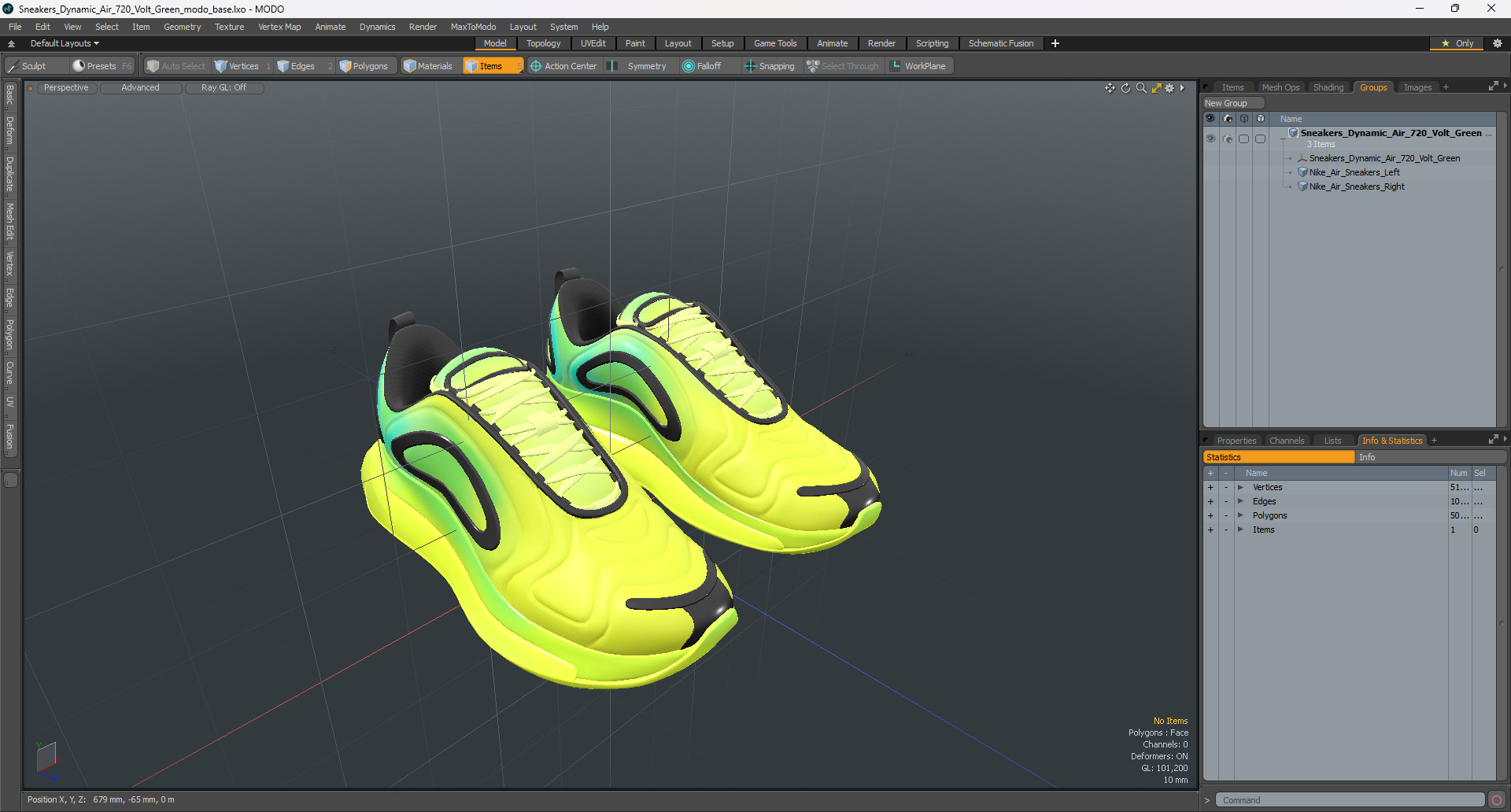The image size is (1511, 812).
Task: Click the New Group button
Action: 1232,103
